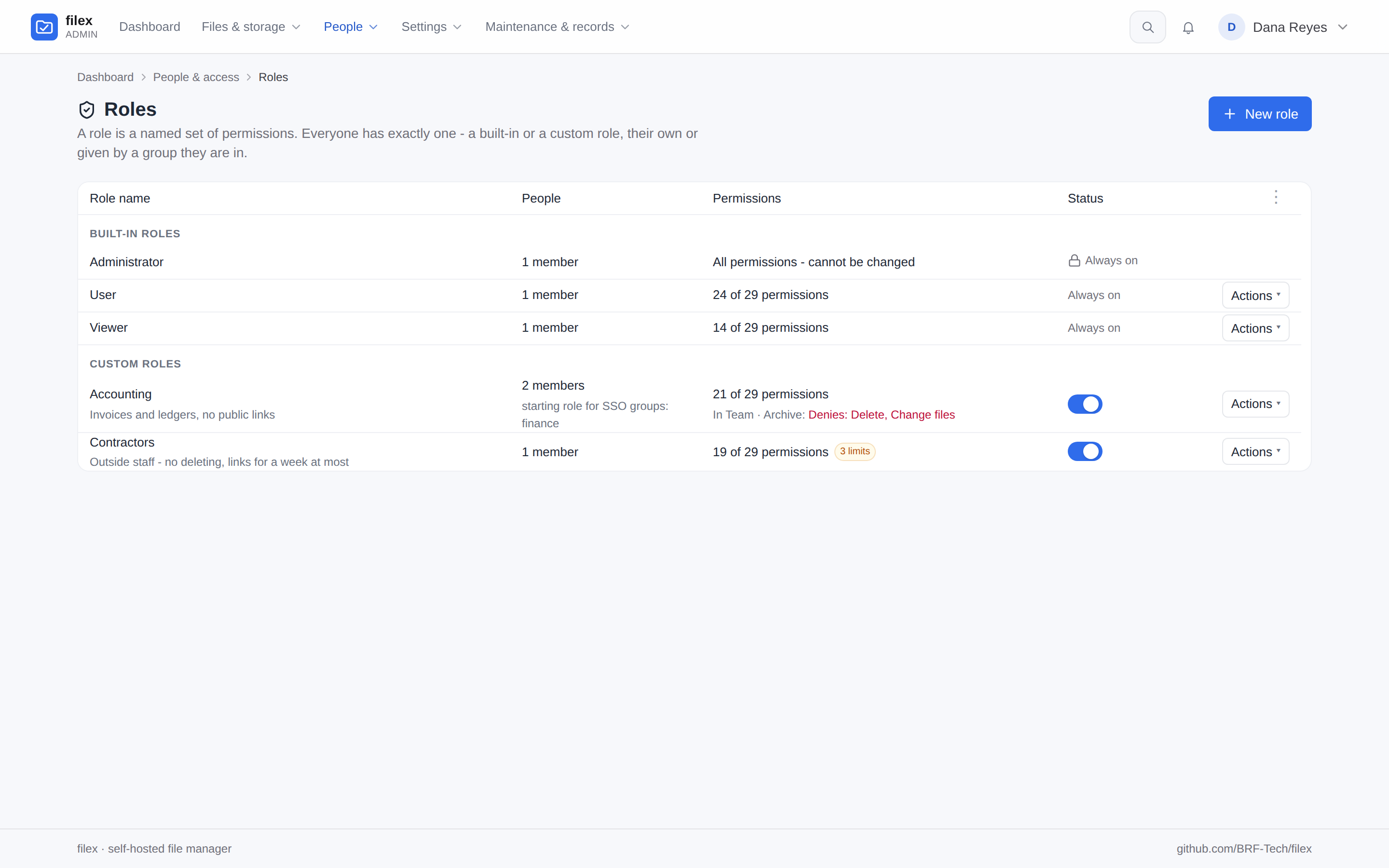Click '24 of 29 permissions' in User row

770,295
